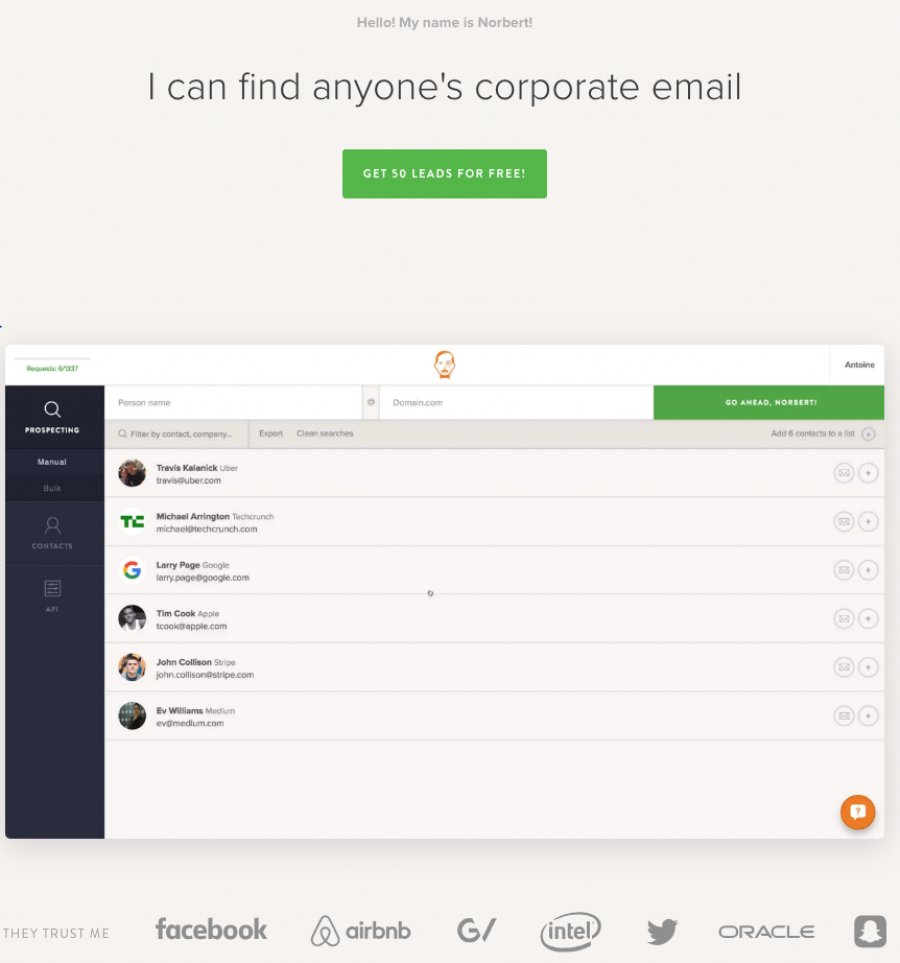900x963 pixels.
Task: Click the Filter by contact, company search box
Action: click(176, 434)
